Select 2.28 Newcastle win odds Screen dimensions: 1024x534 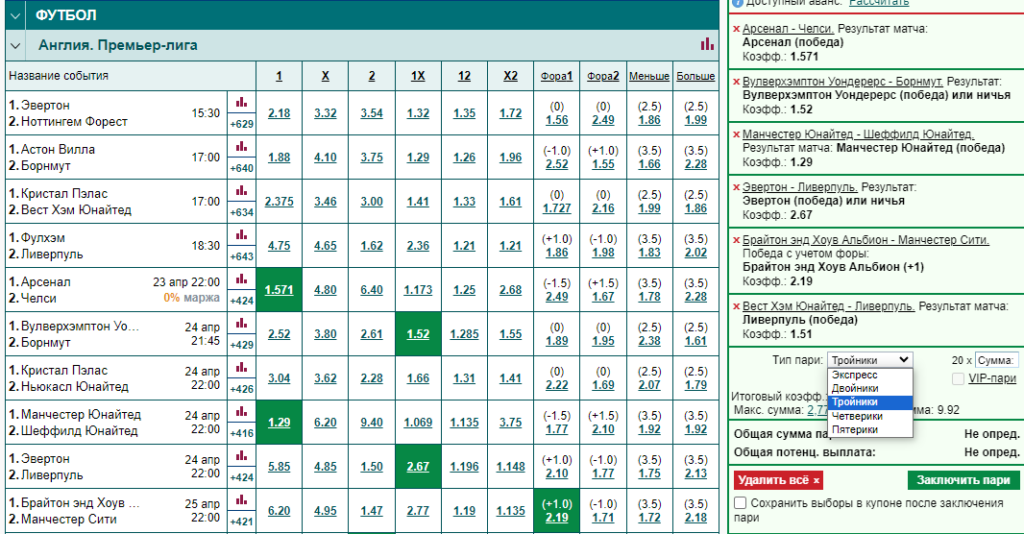click(372, 379)
